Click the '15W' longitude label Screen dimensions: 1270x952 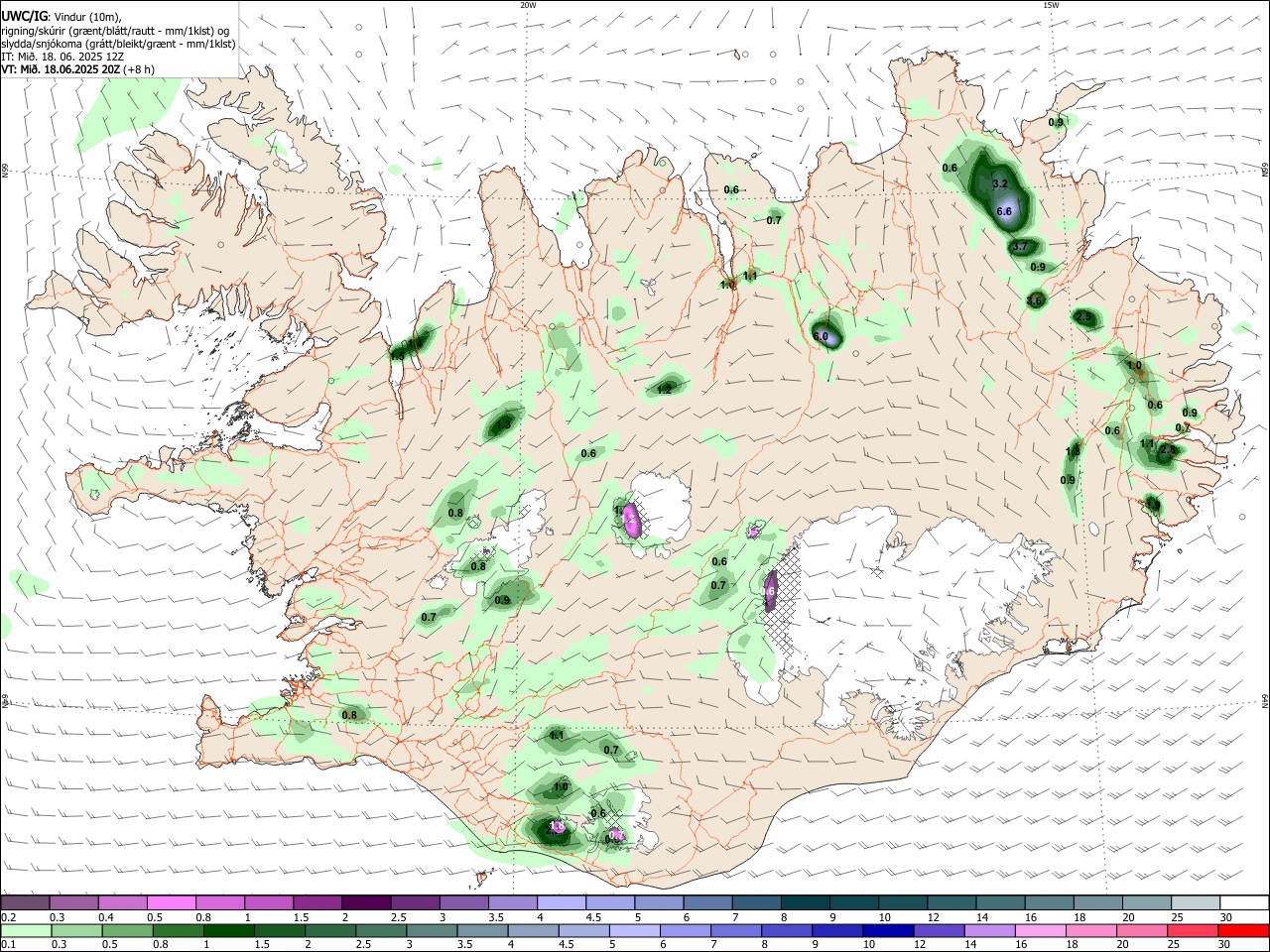pyautogui.click(x=1051, y=5)
